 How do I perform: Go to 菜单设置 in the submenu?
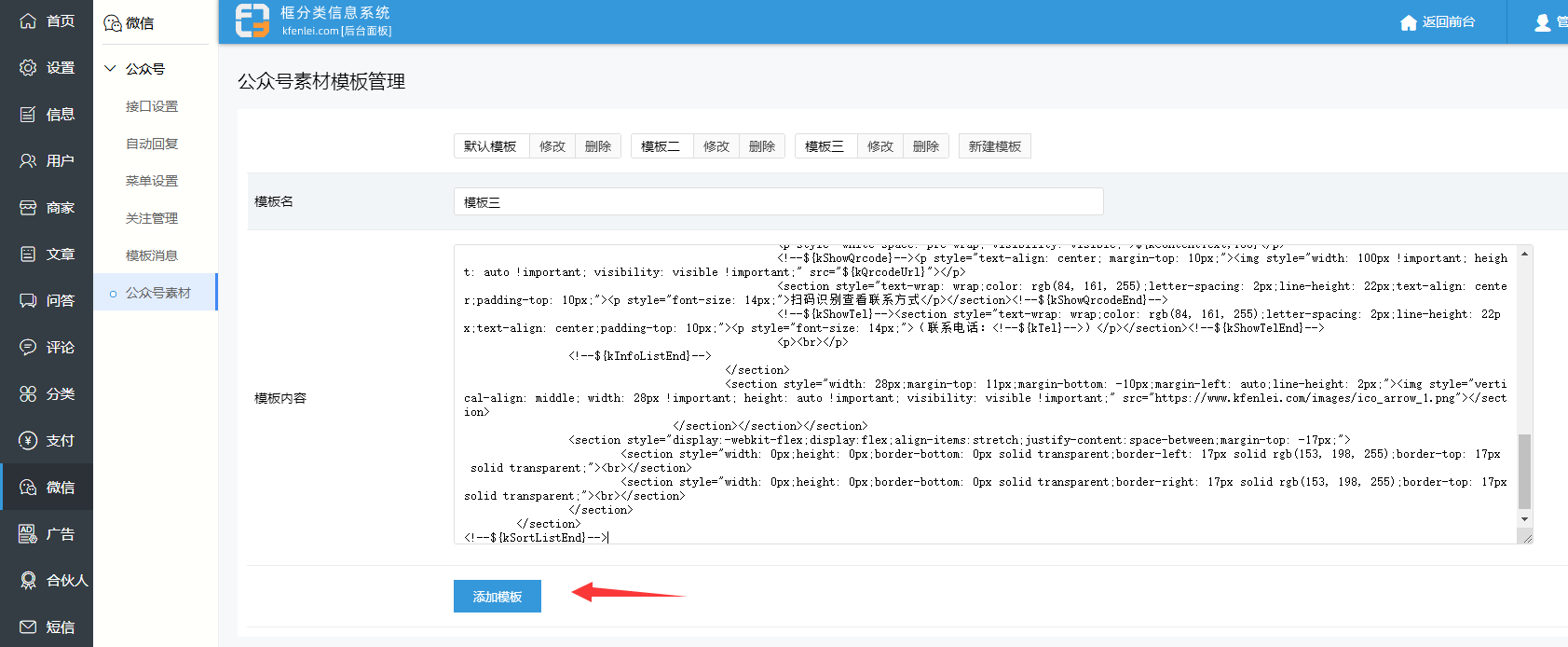pos(152,181)
